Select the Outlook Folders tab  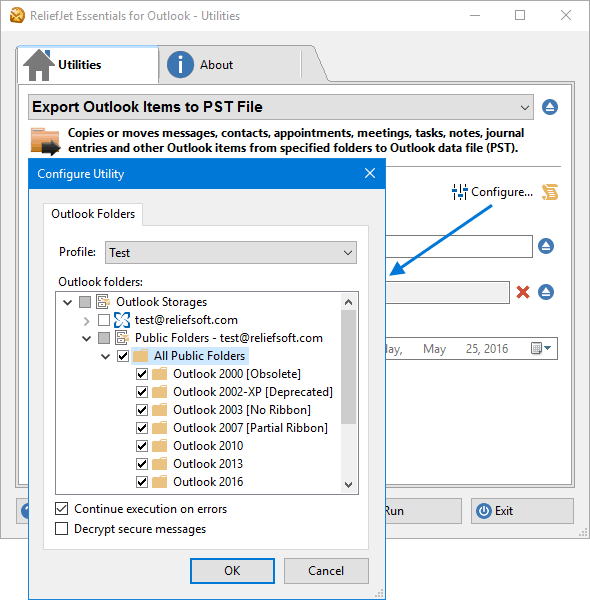(x=93, y=214)
